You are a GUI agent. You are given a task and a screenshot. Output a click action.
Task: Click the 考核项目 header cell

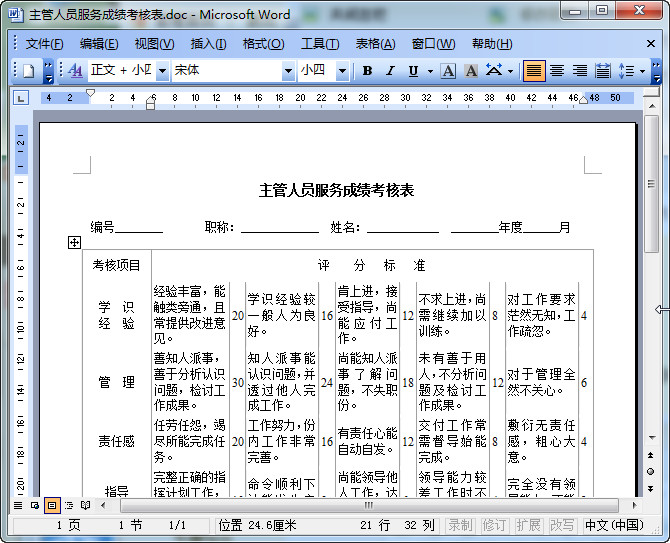(116, 265)
